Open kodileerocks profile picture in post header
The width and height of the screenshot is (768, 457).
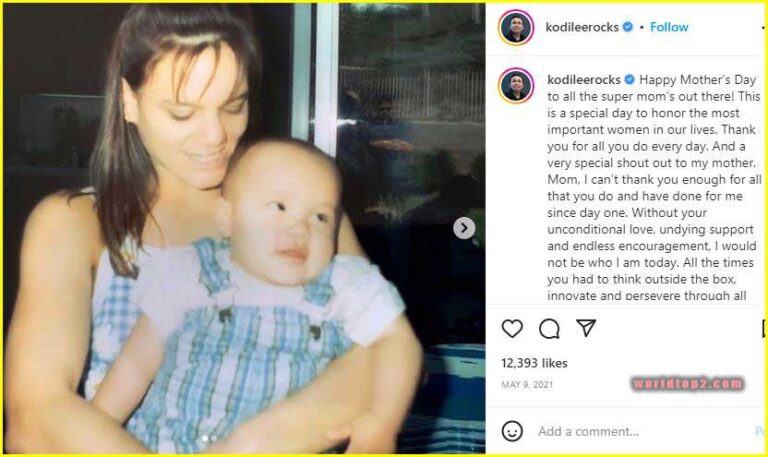point(516,27)
